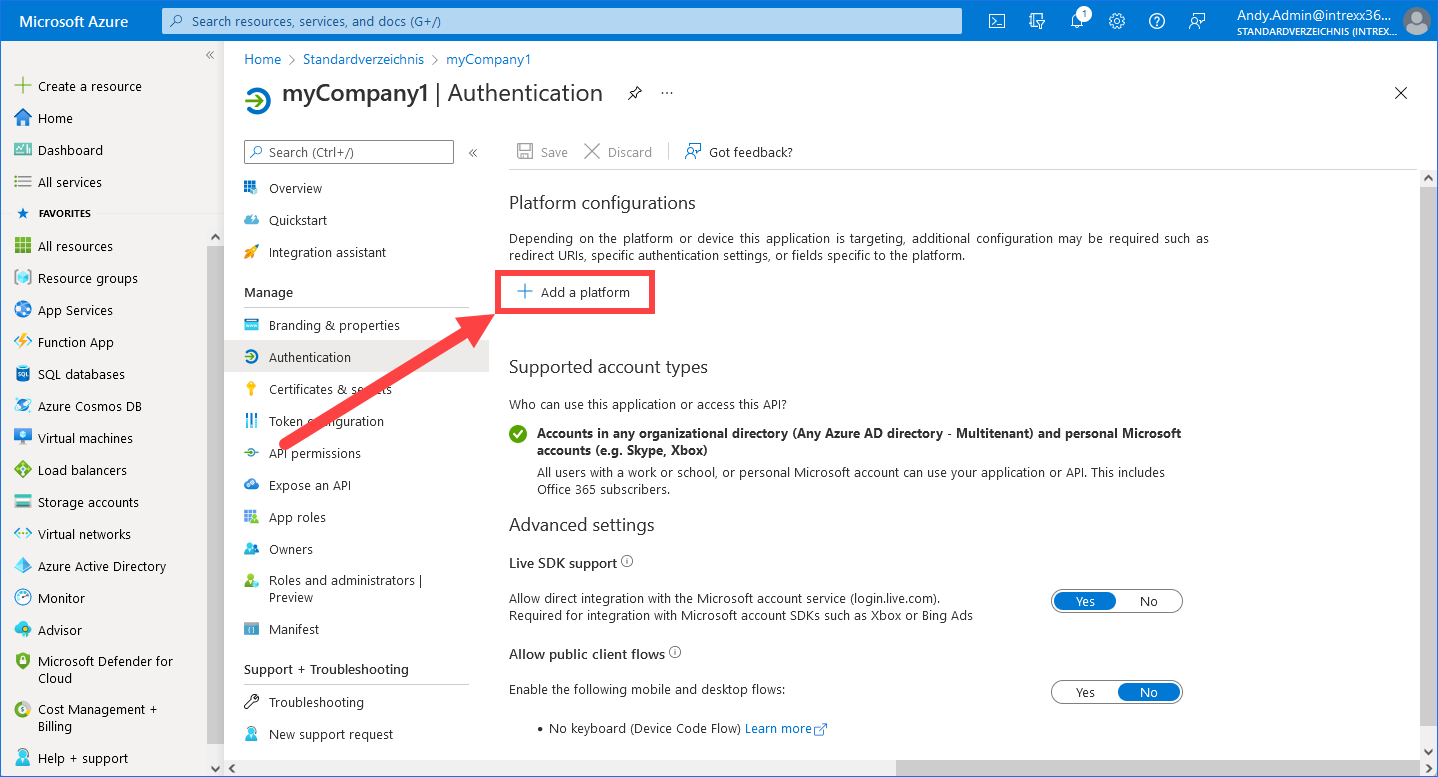Open feedback icon in top bar

(x=1197, y=20)
